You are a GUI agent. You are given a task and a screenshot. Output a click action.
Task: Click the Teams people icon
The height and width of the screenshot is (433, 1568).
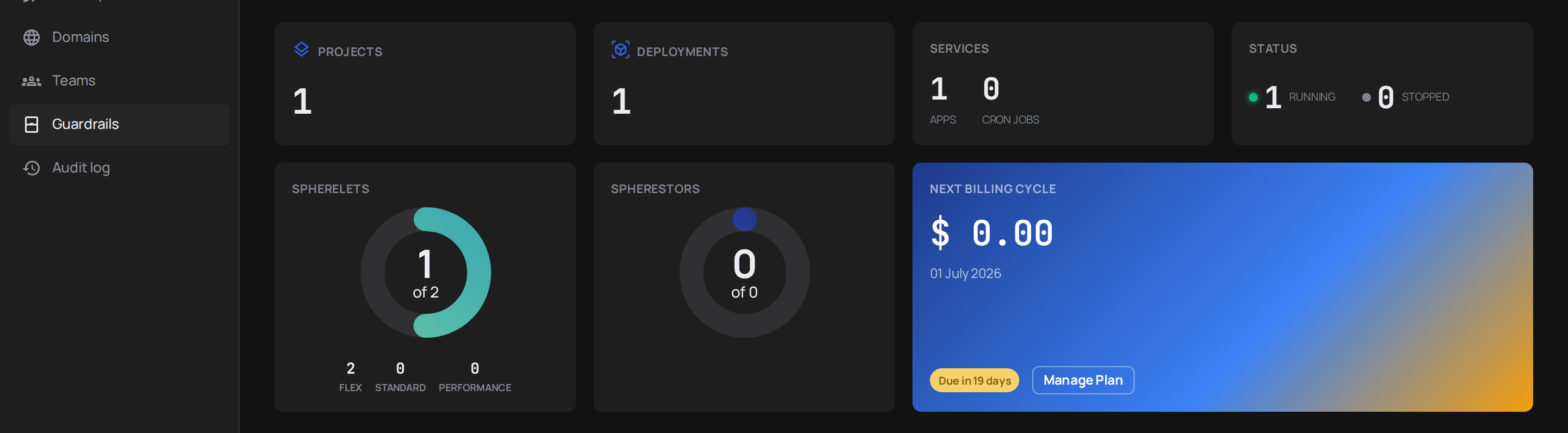click(x=32, y=81)
